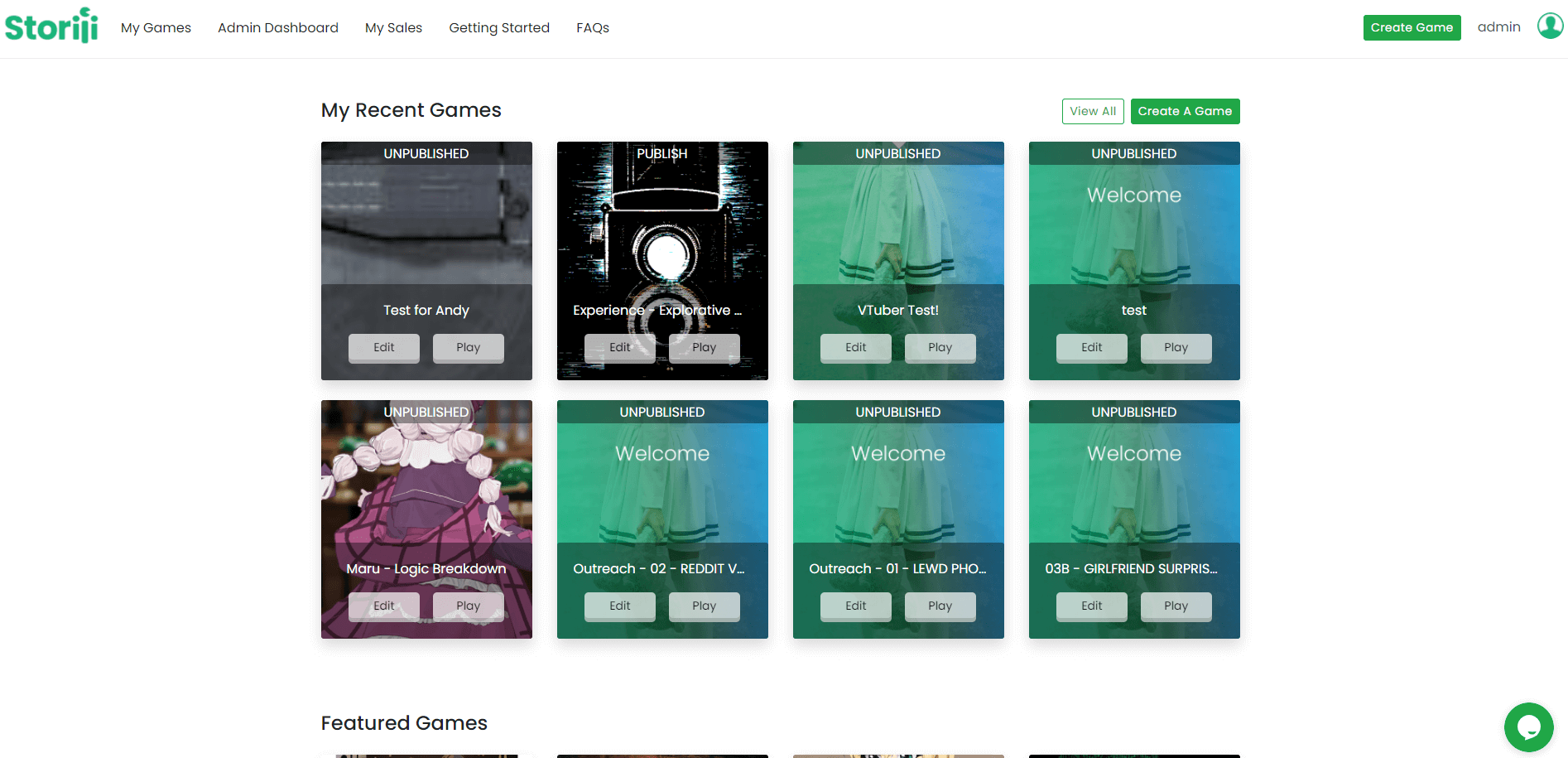This screenshot has height=758, width=1568.
Task: Open the chat bubble widget
Action: click(x=1528, y=727)
